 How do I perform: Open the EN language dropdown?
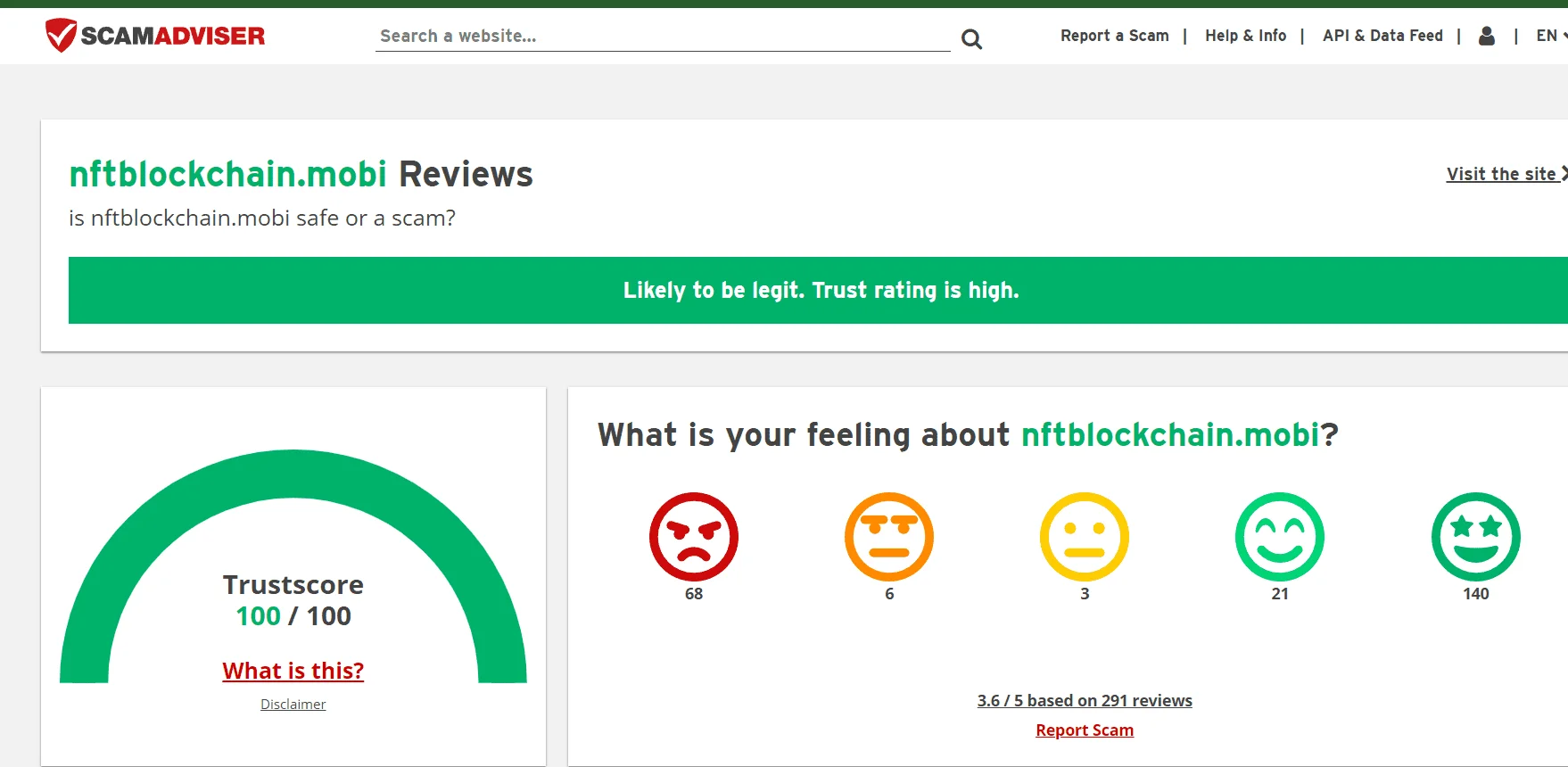(1550, 36)
